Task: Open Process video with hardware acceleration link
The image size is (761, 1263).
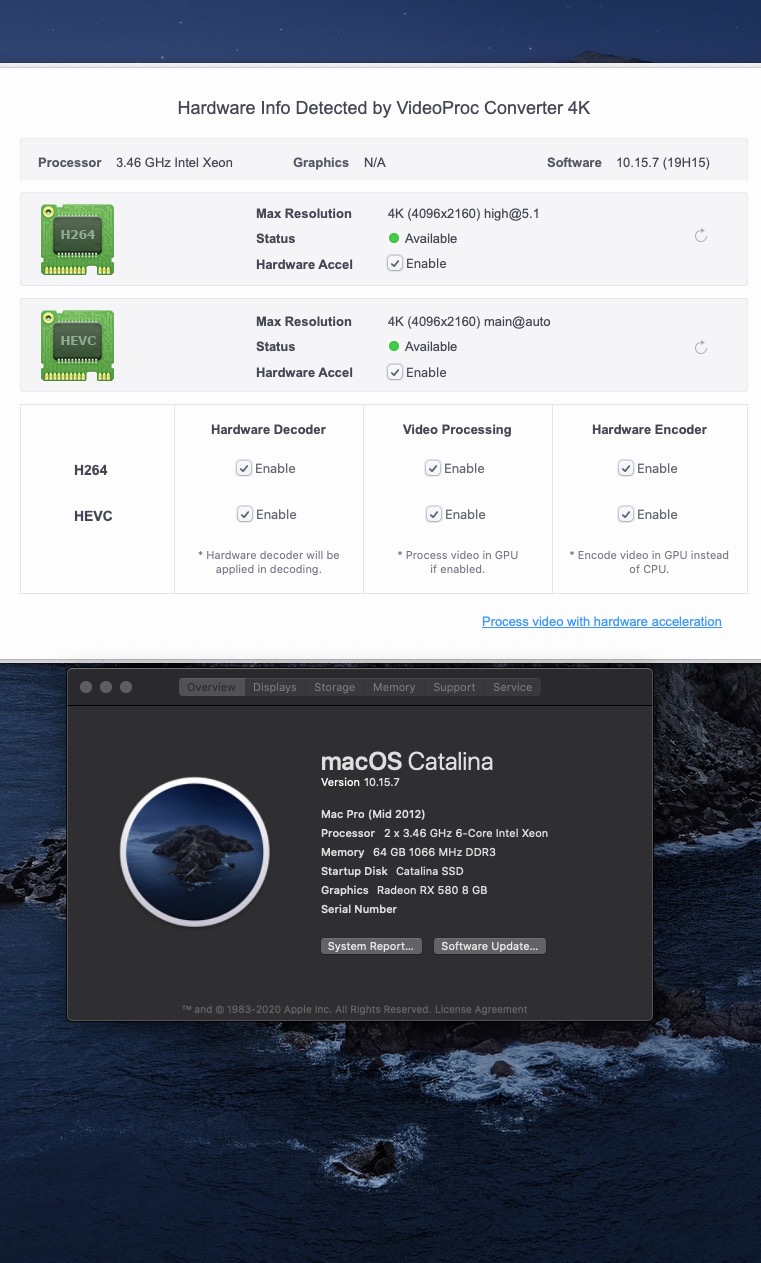Action: [x=602, y=621]
